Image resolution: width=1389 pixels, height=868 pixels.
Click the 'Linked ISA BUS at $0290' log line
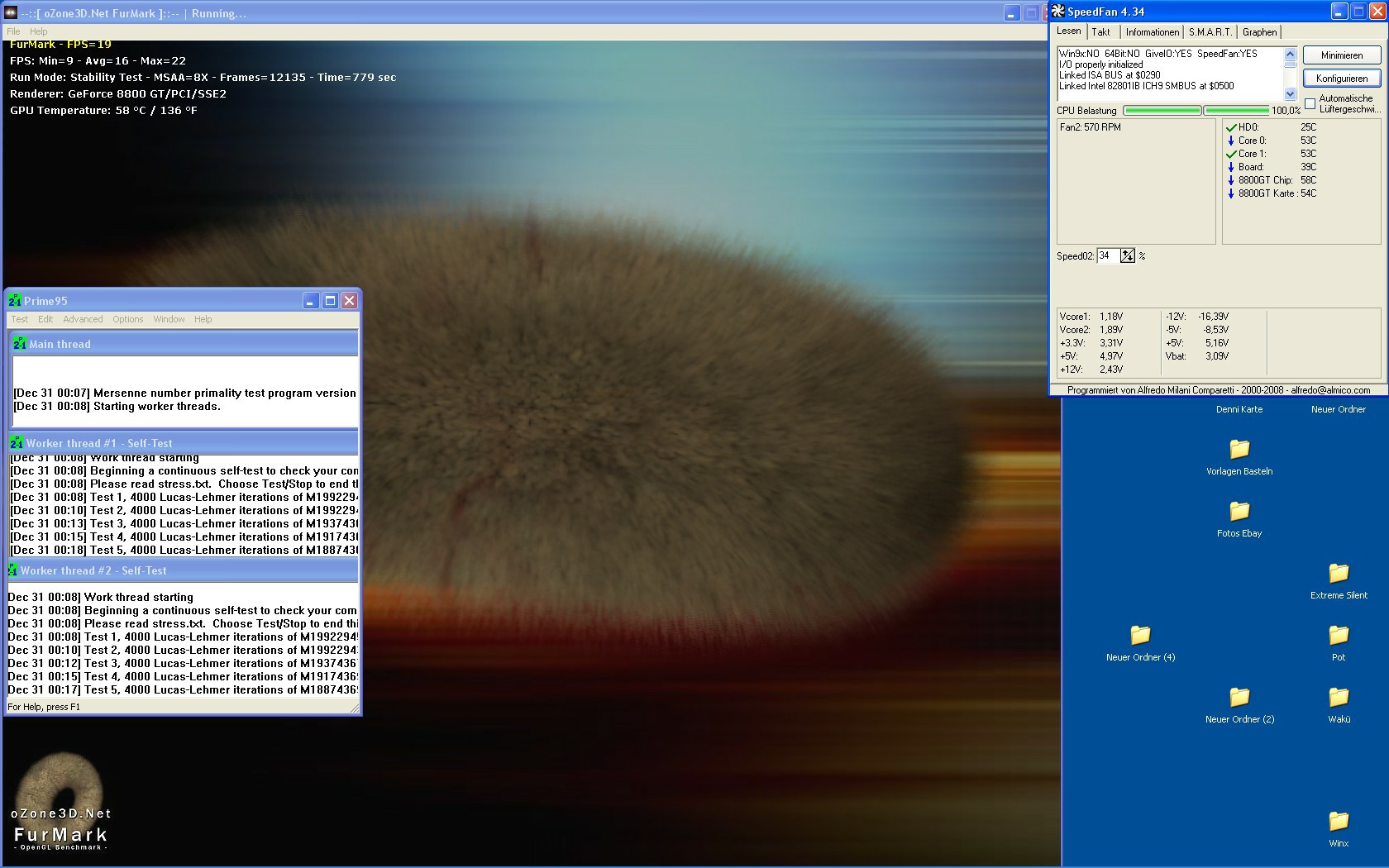point(1110,75)
